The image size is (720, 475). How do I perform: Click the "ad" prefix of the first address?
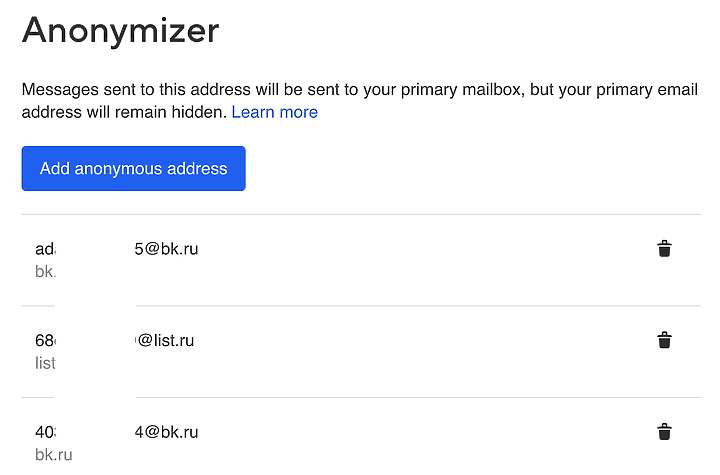[x=45, y=249]
